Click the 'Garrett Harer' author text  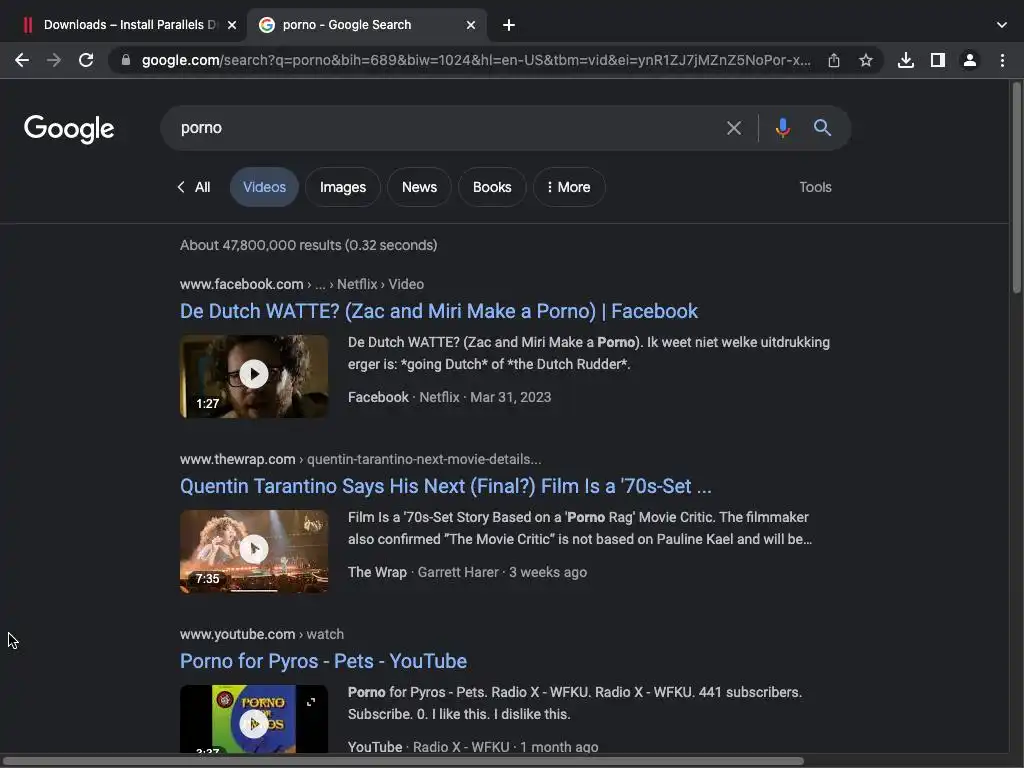click(x=458, y=573)
